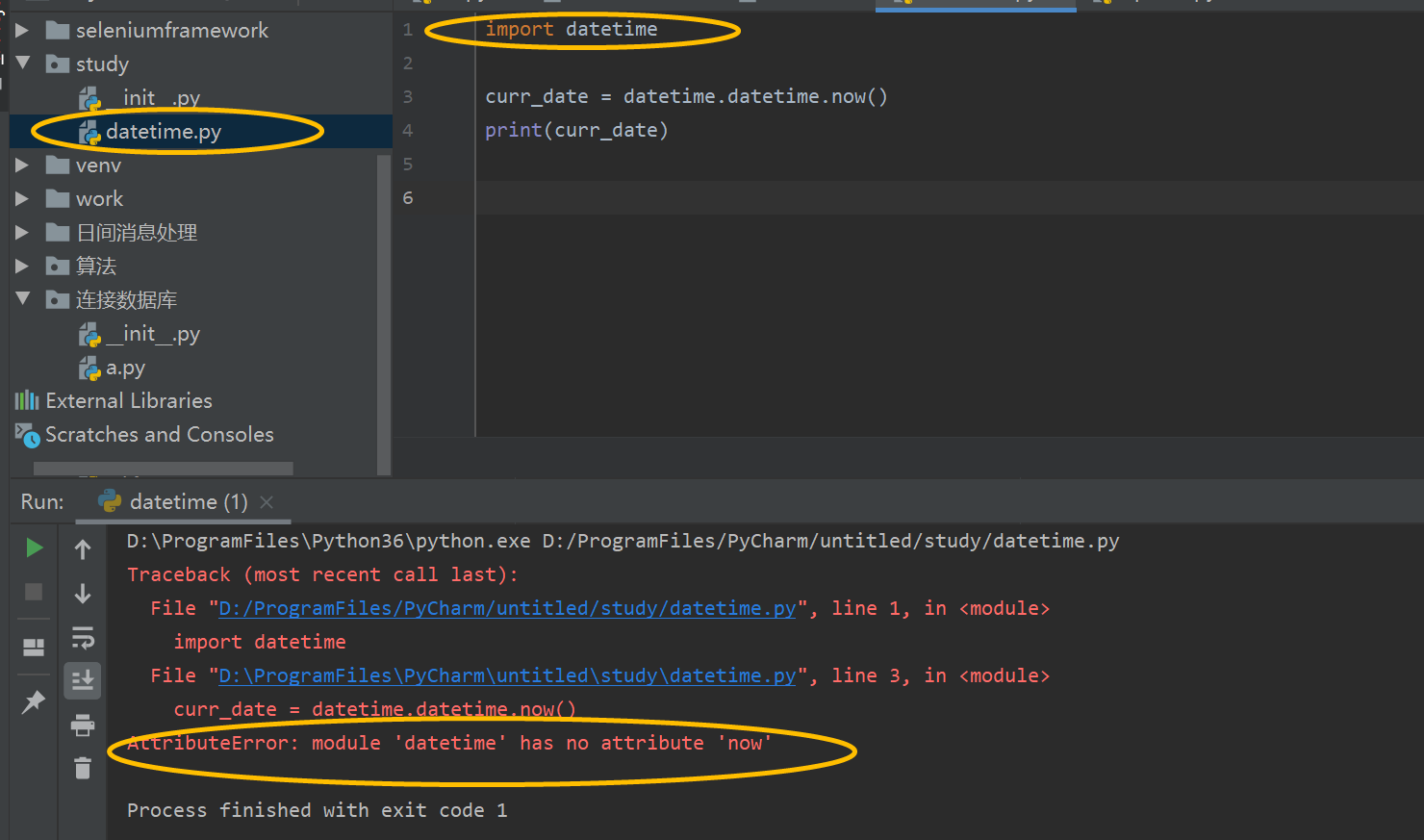Screen dimensions: 1424x840
Task: Click the print output icon
Action: (x=83, y=725)
